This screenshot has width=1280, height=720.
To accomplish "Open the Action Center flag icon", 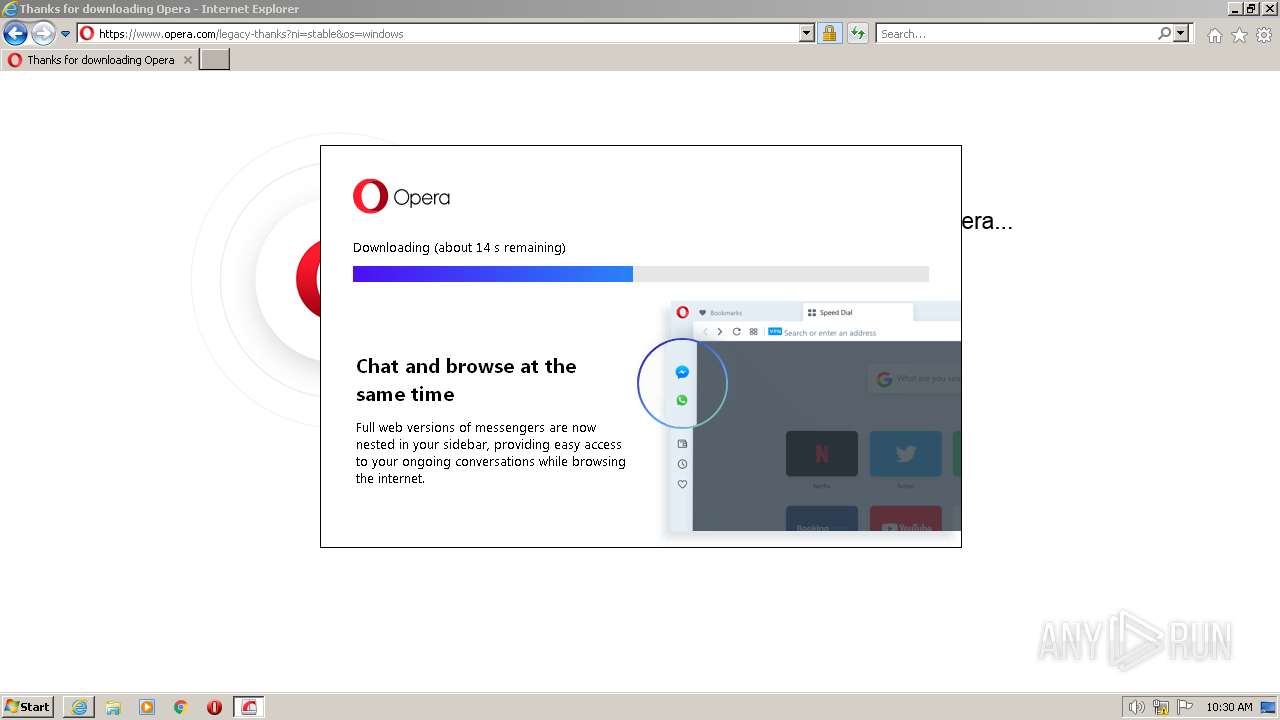I will 1185,707.
